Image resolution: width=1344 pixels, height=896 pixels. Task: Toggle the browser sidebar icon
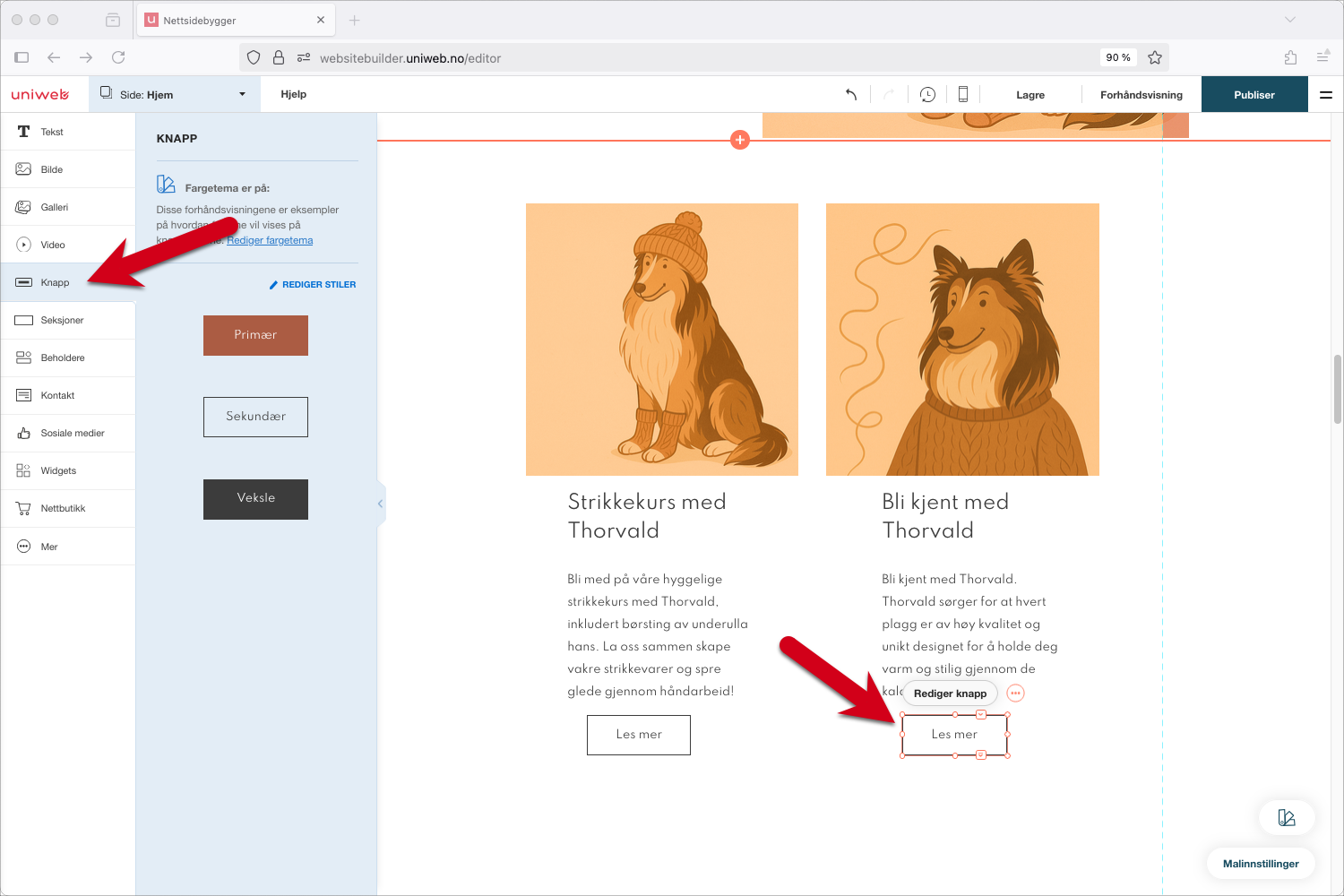point(22,57)
